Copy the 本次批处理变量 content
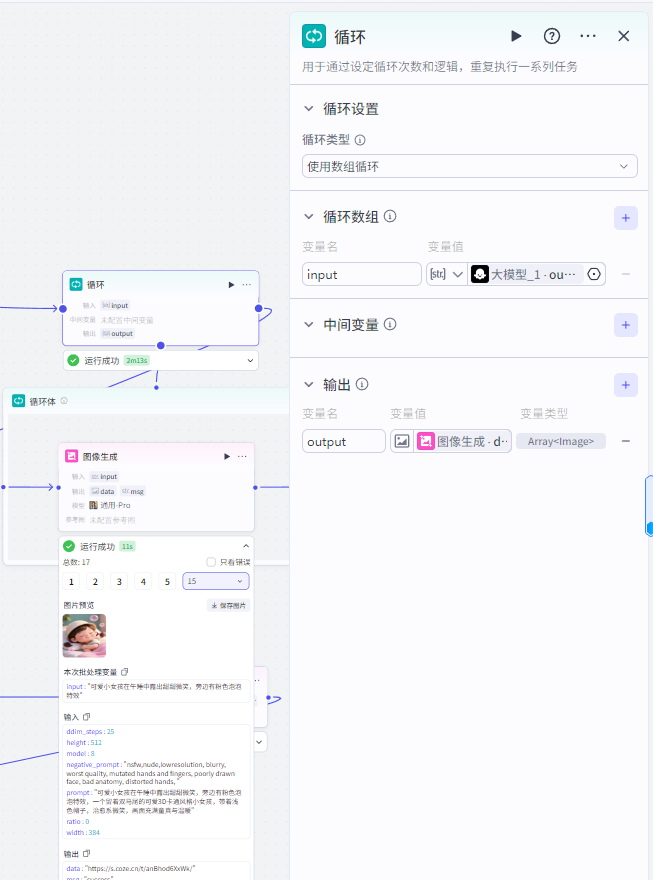This screenshot has height=880, width=653. 125,672
